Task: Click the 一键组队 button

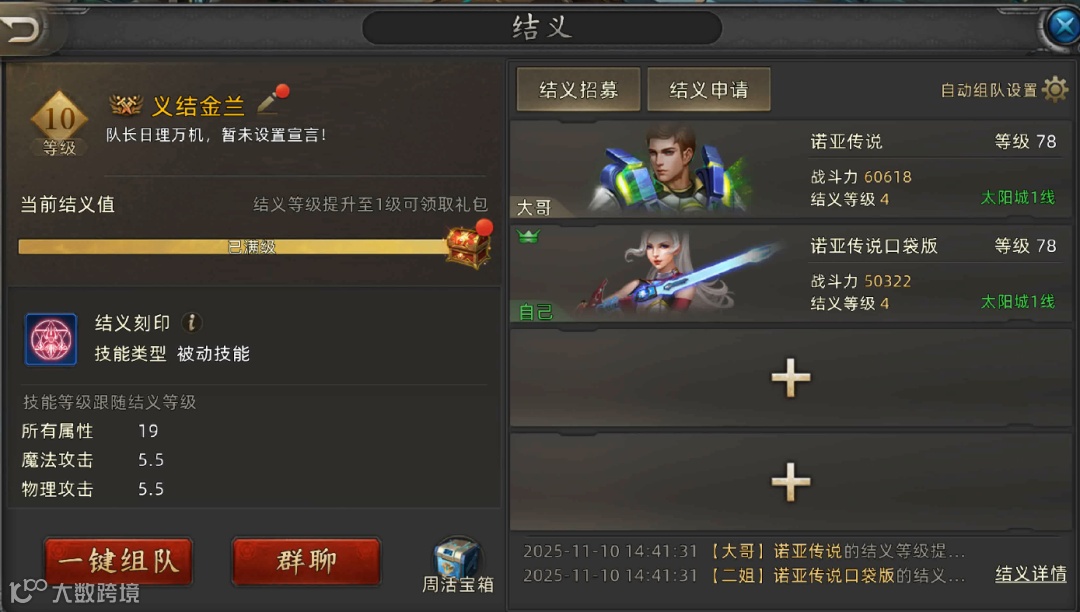Action: click(118, 562)
